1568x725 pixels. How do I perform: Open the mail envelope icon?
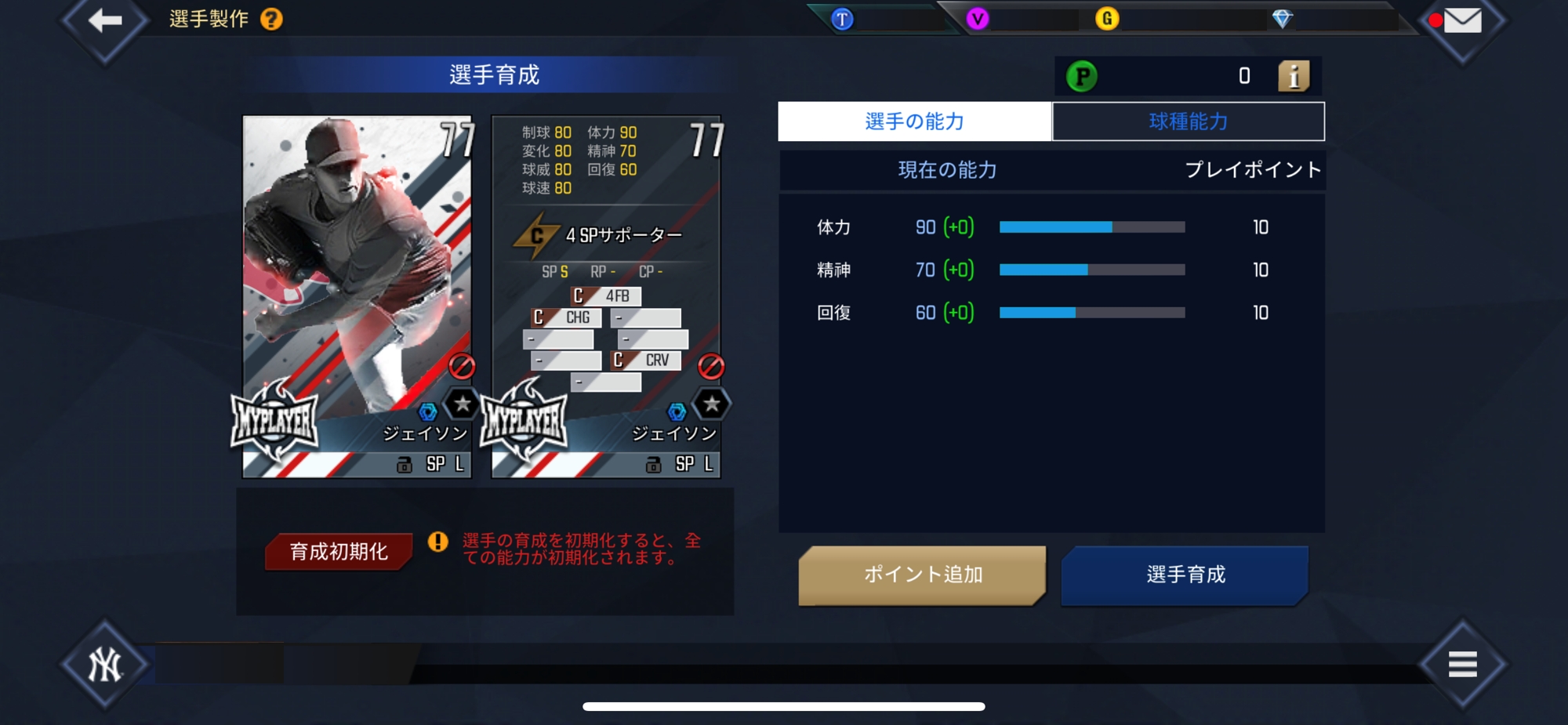coord(1462,20)
